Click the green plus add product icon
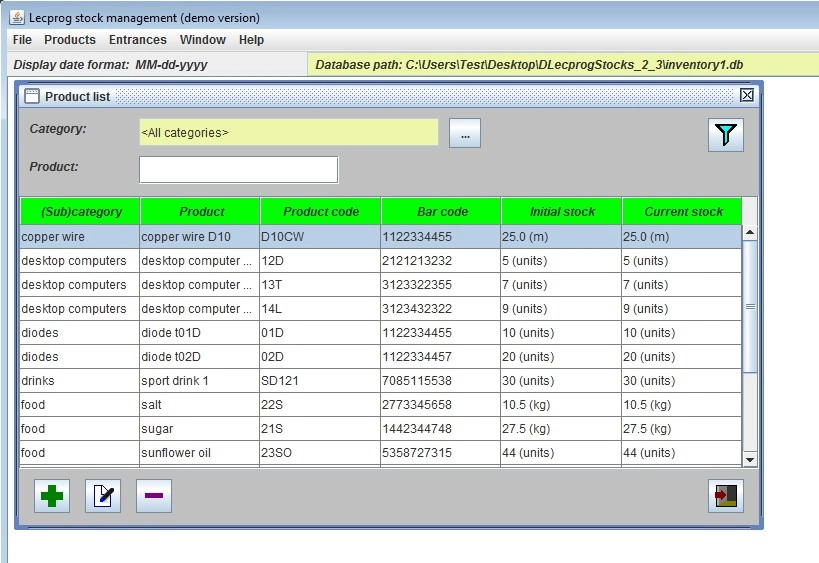Viewport: 819px width, 563px height. pyautogui.click(x=51, y=496)
